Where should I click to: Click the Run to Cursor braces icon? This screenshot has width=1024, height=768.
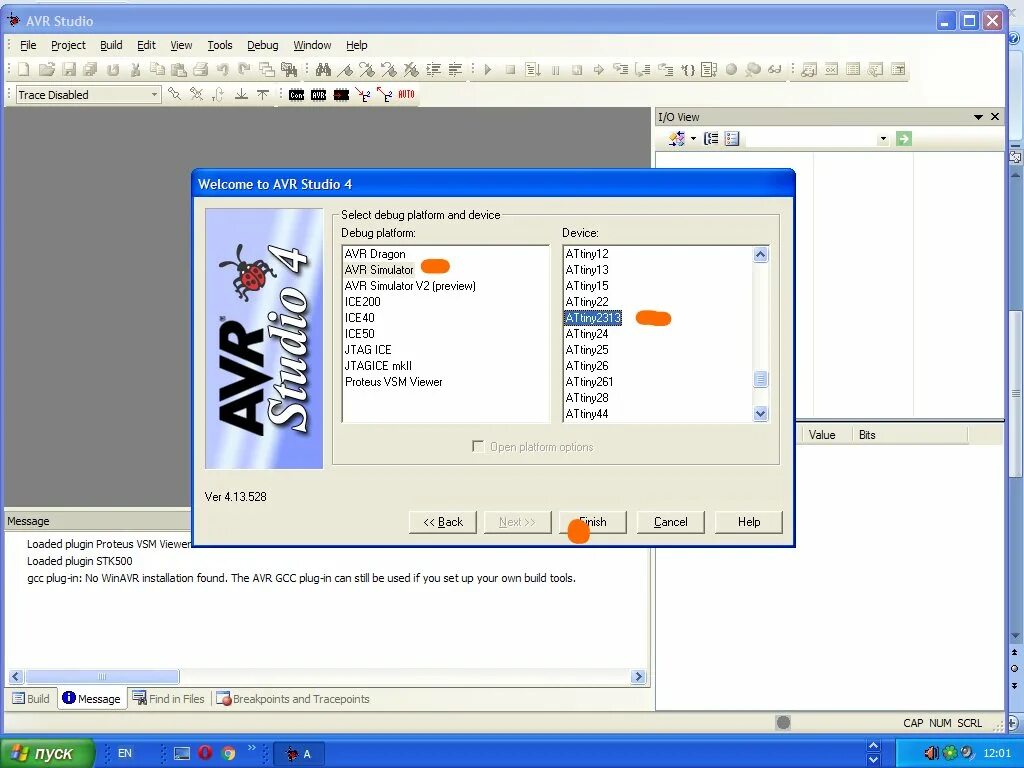(x=687, y=69)
